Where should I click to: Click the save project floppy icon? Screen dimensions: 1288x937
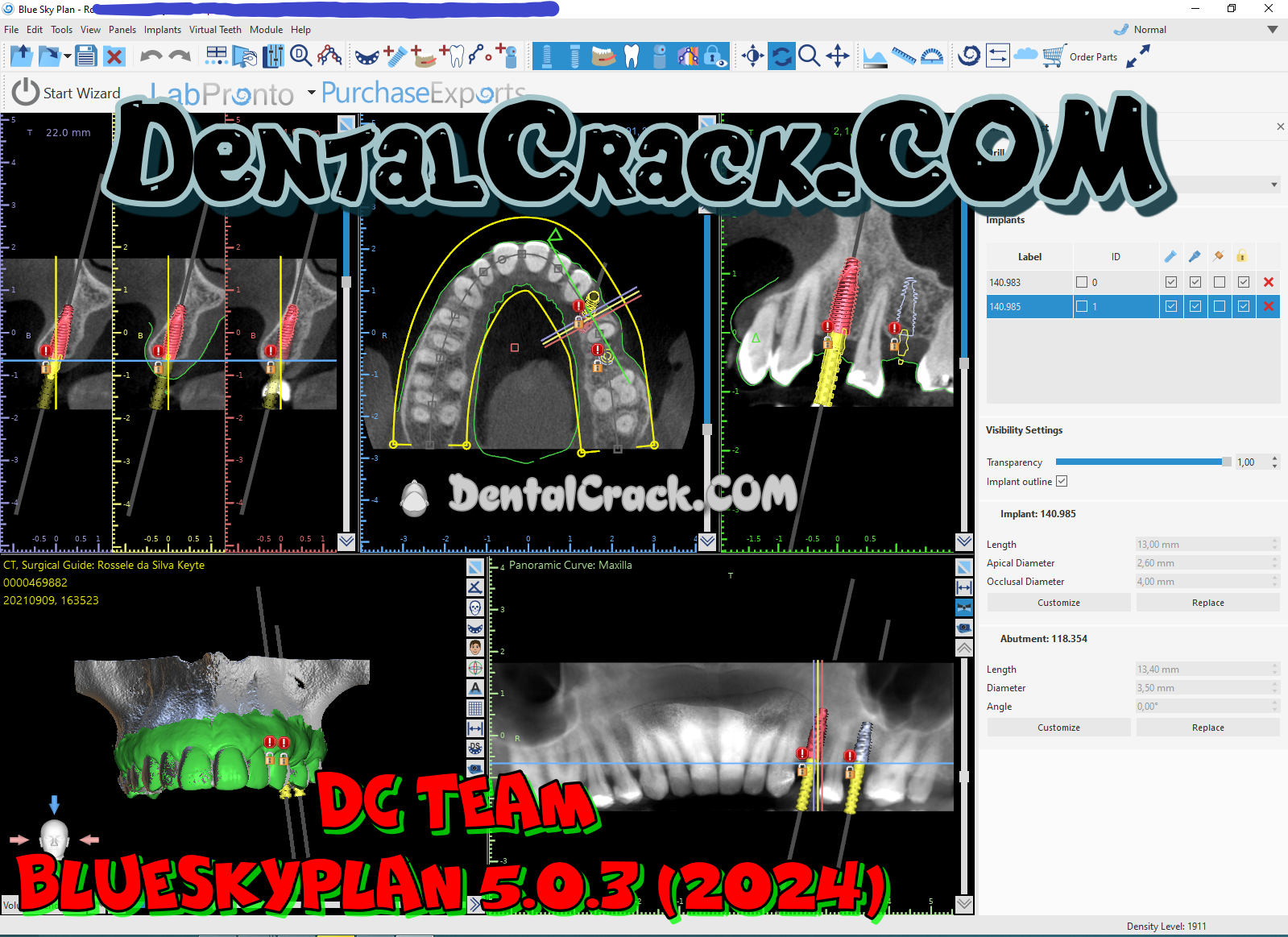pyautogui.click(x=86, y=56)
